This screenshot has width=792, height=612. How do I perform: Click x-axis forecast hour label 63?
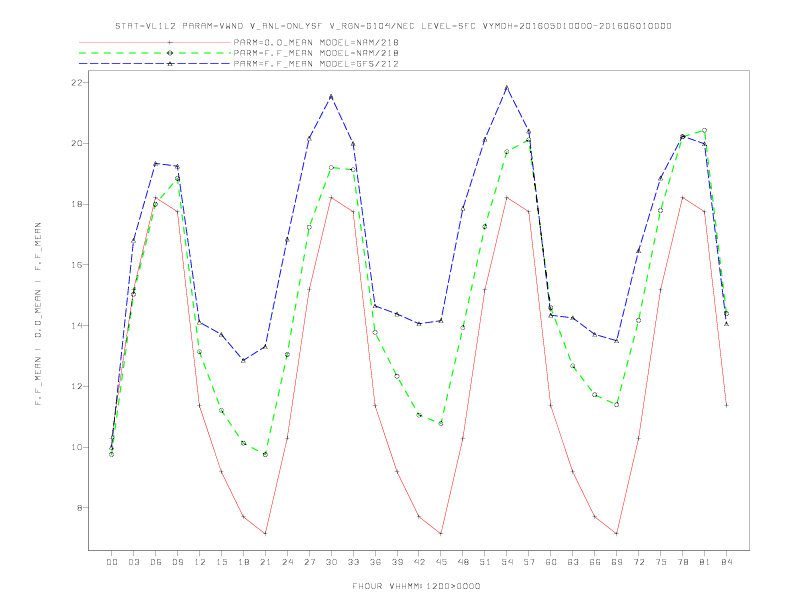click(573, 562)
